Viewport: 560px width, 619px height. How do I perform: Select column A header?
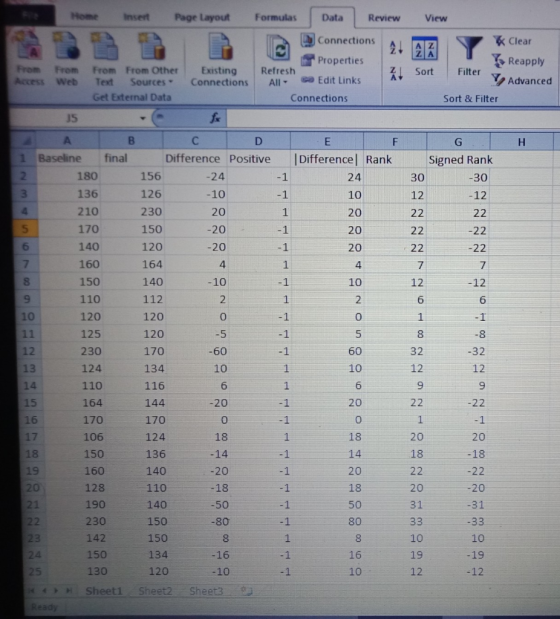coord(67,141)
